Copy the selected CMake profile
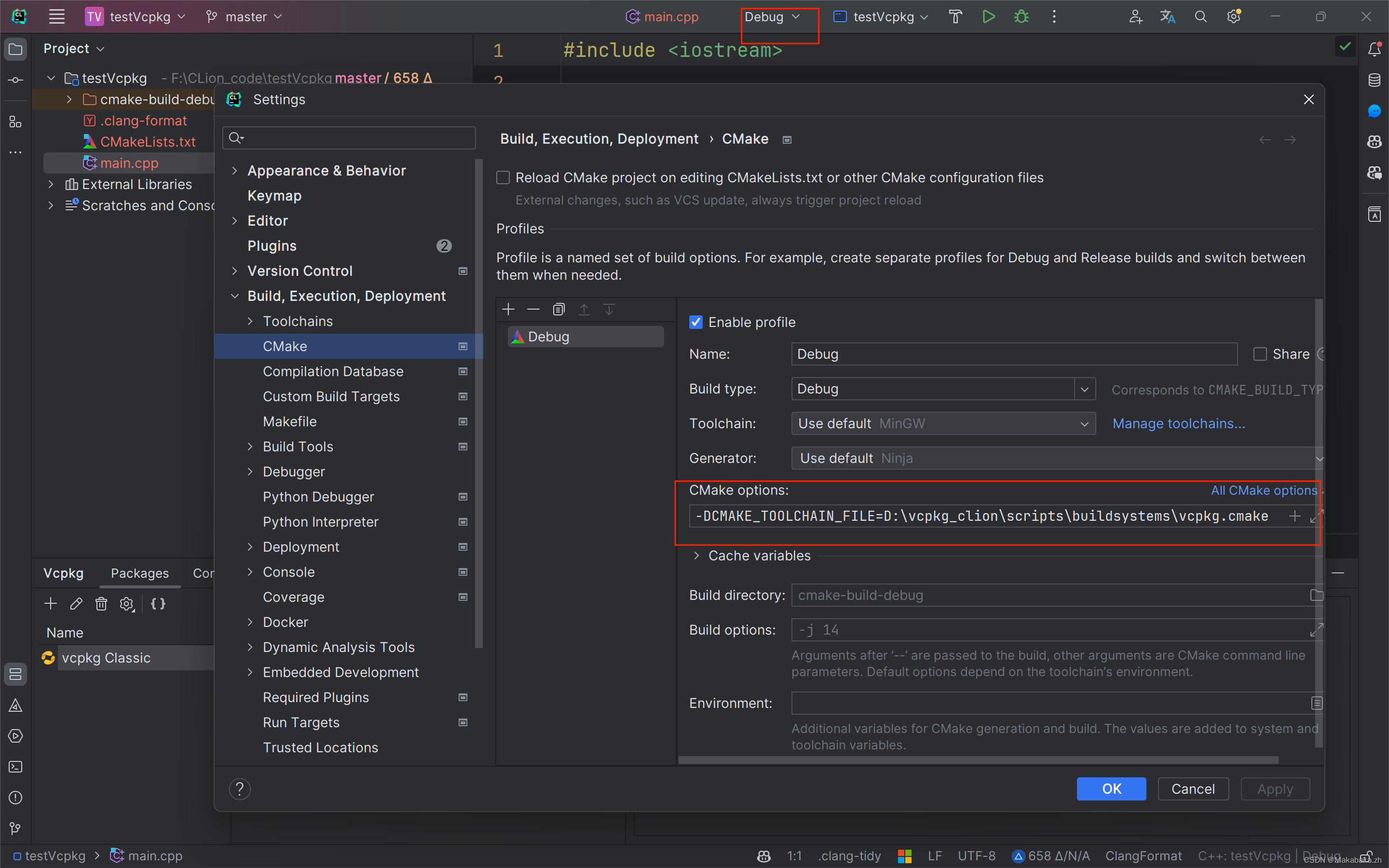 tap(558, 310)
